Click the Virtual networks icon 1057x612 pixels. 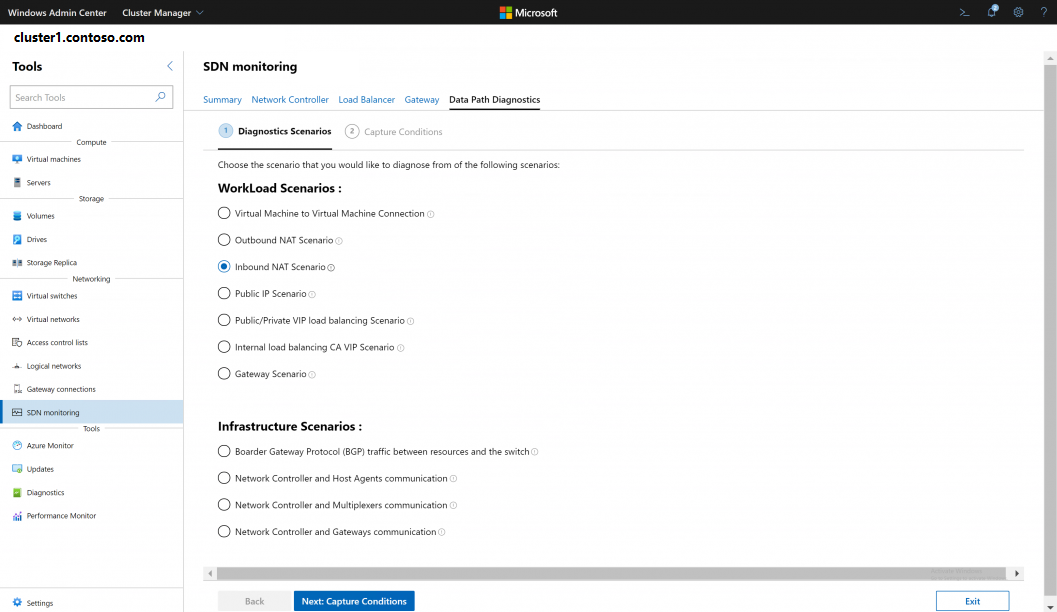17,319
